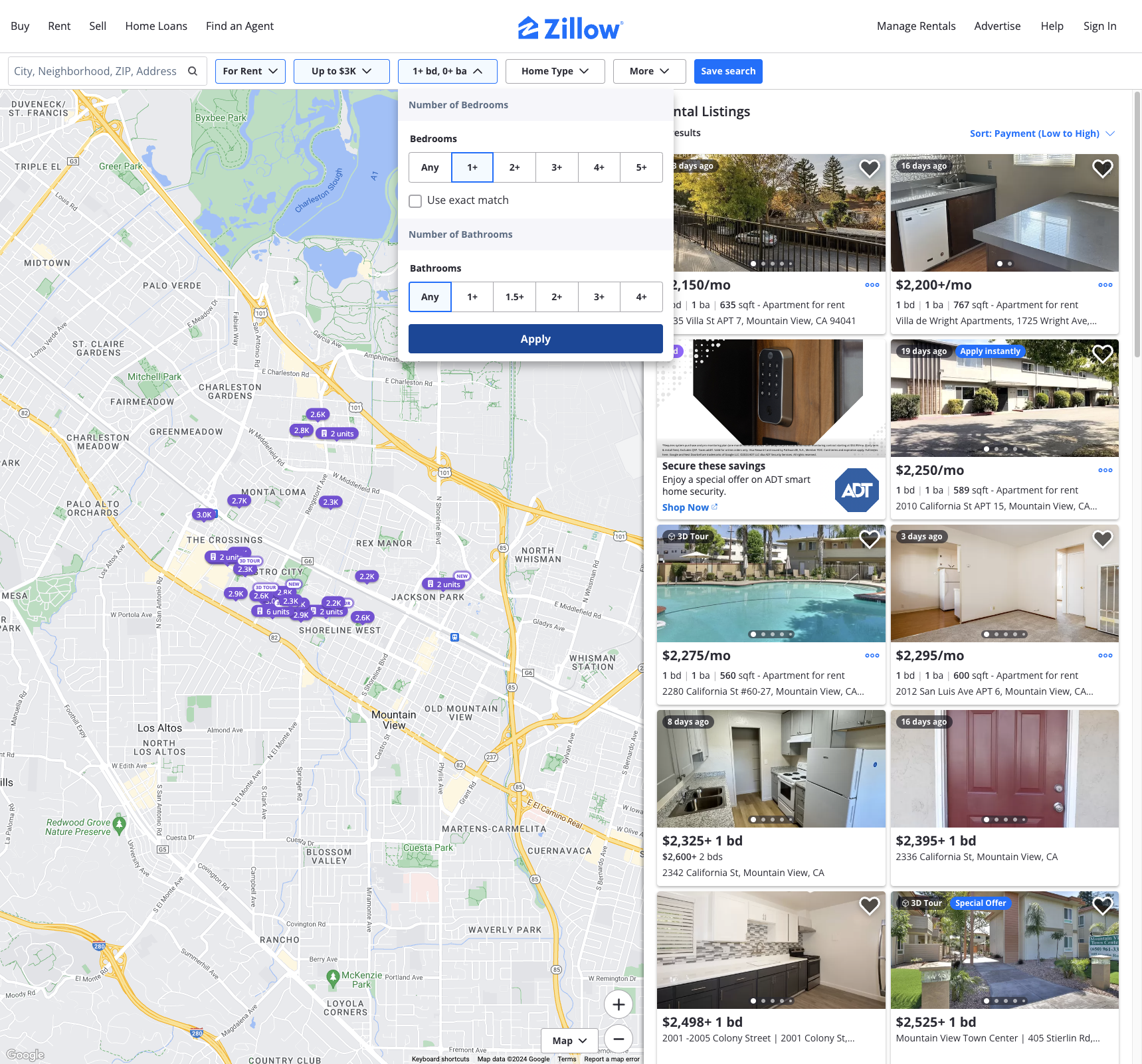Check the Use exact match box
Image resolution: width=1142 pixels, height=1064 pixels.
(x=415, y=201)
